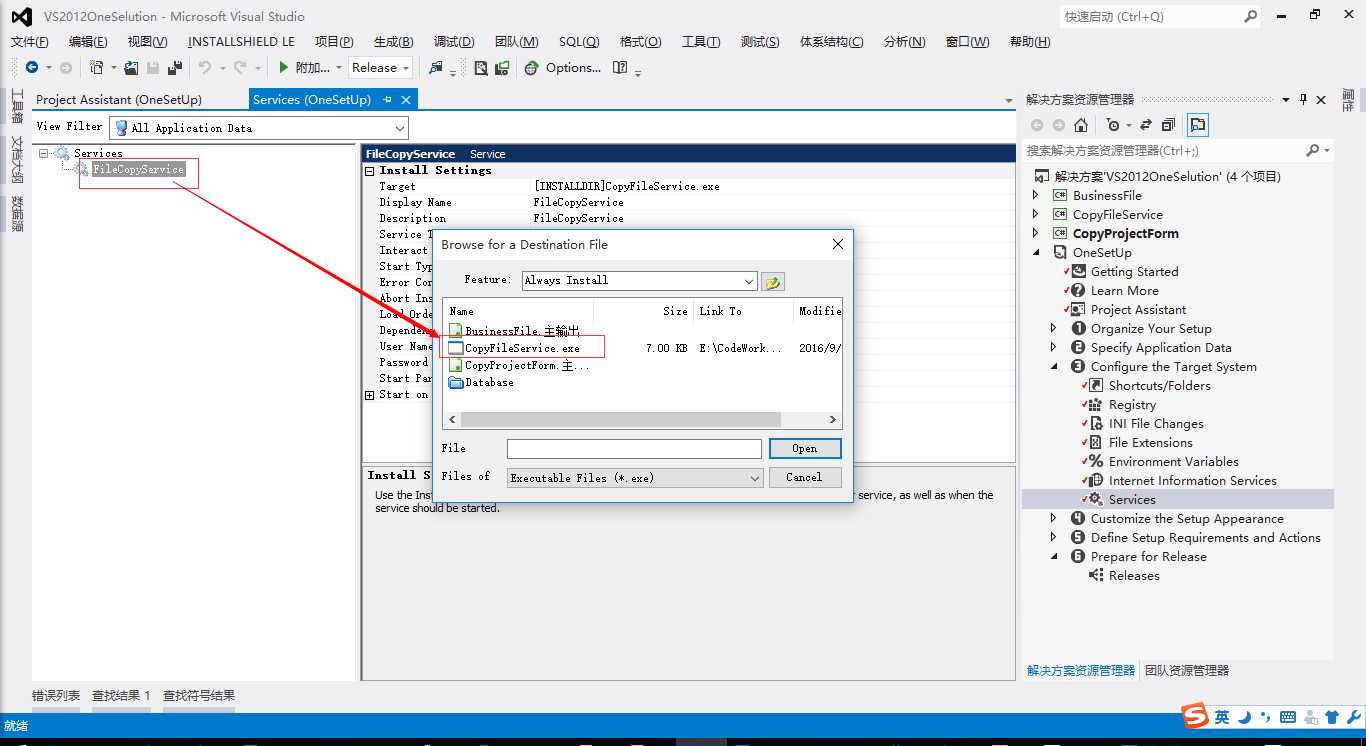Open the 调试(D) menu
Viewport: 1366px width, 746px height.
[454, 41]
